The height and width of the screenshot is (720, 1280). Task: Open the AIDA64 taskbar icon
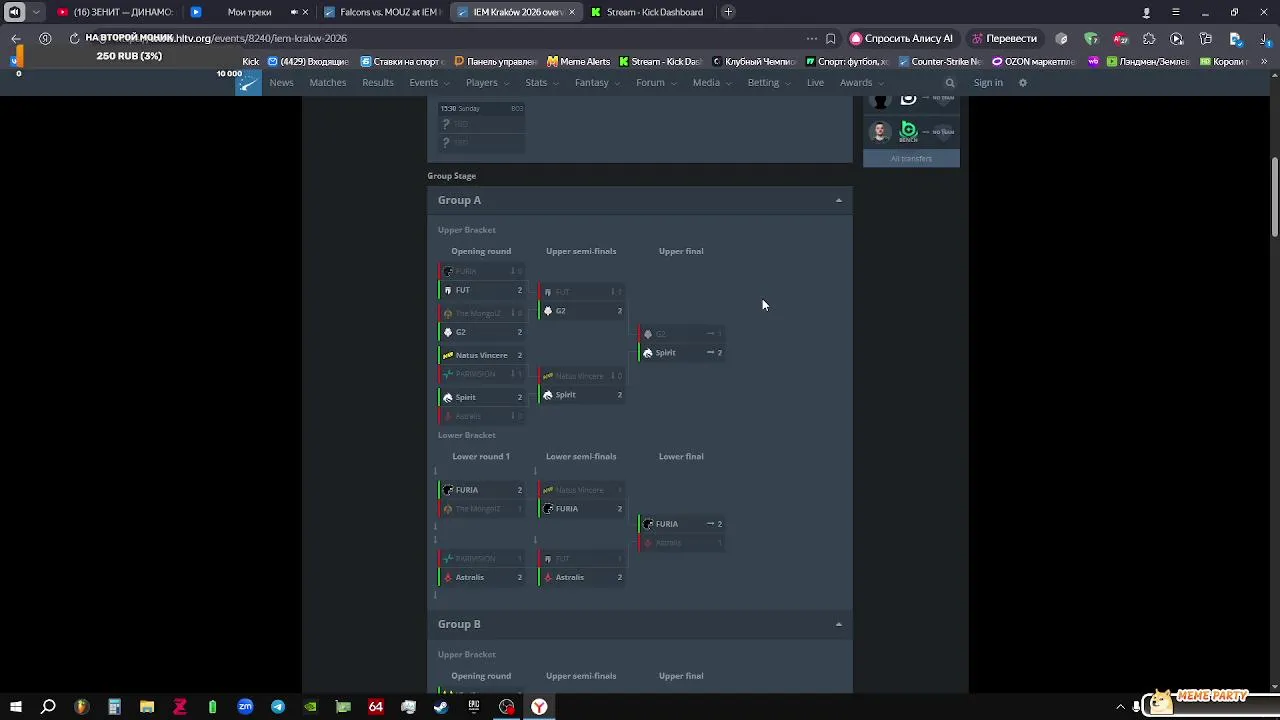[376, 707]
